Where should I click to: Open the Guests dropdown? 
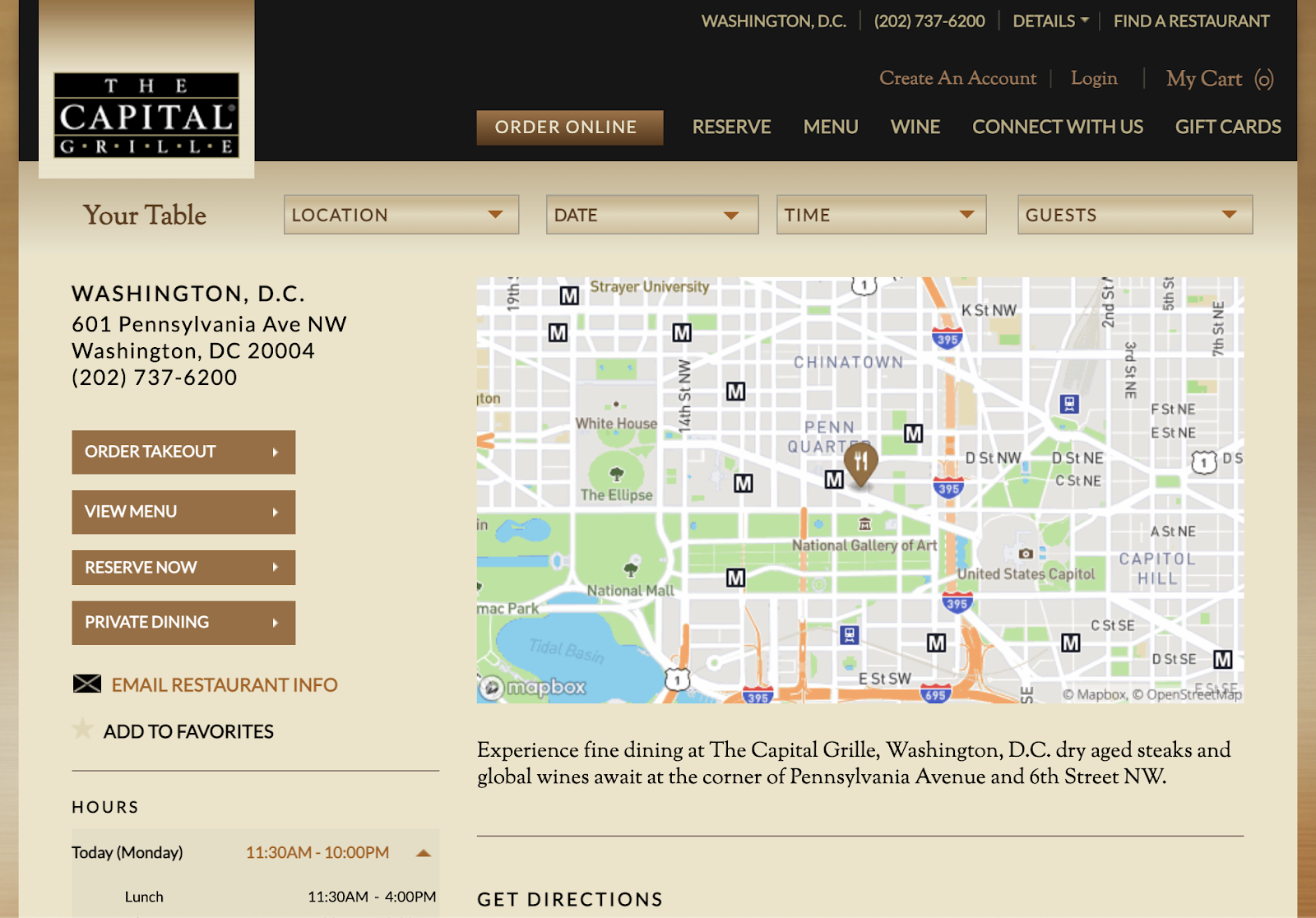[x=1135, y=215]
